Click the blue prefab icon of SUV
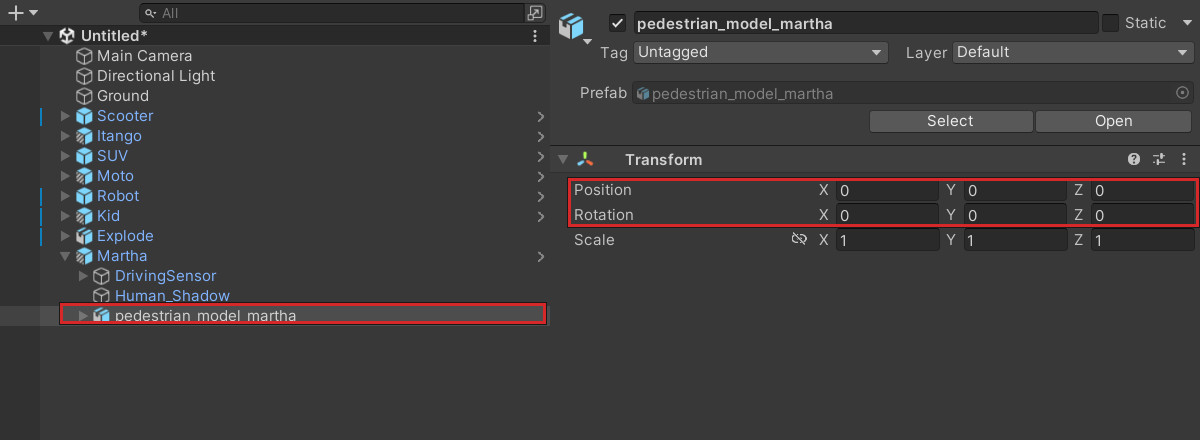 pos(85,156)
